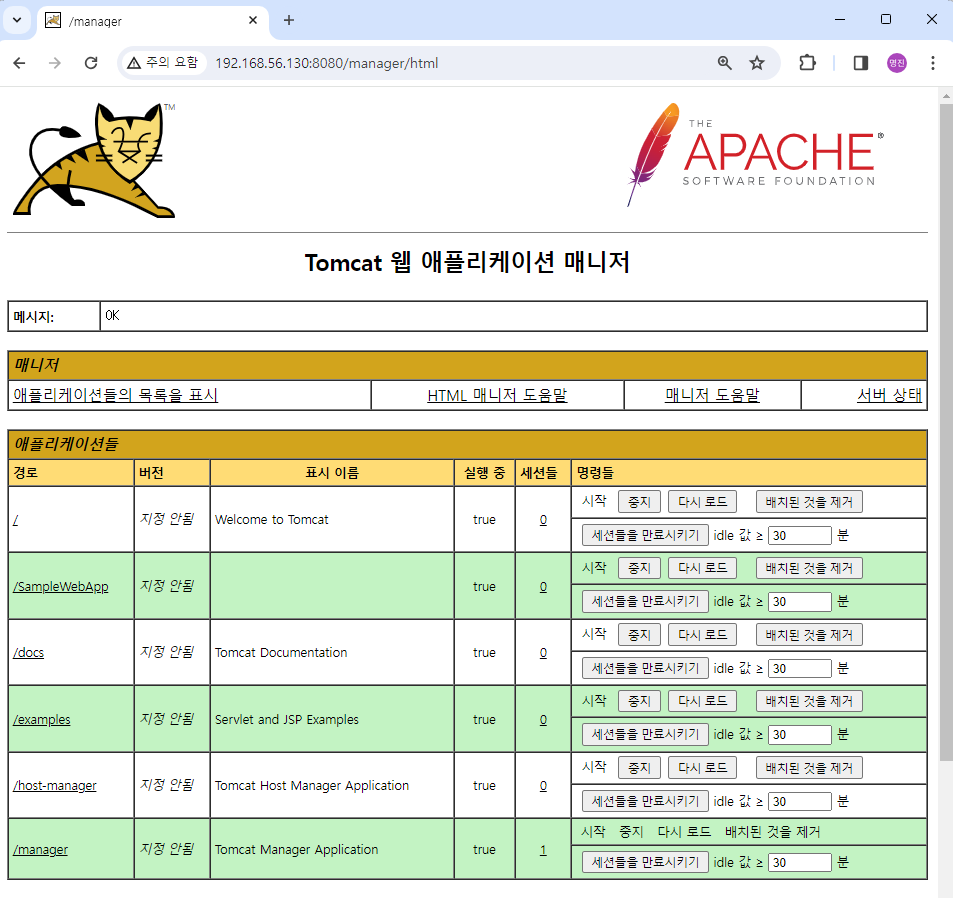Click the '실행 중' column header
This screenshot has height=898, width=953.
coord(484,473)
